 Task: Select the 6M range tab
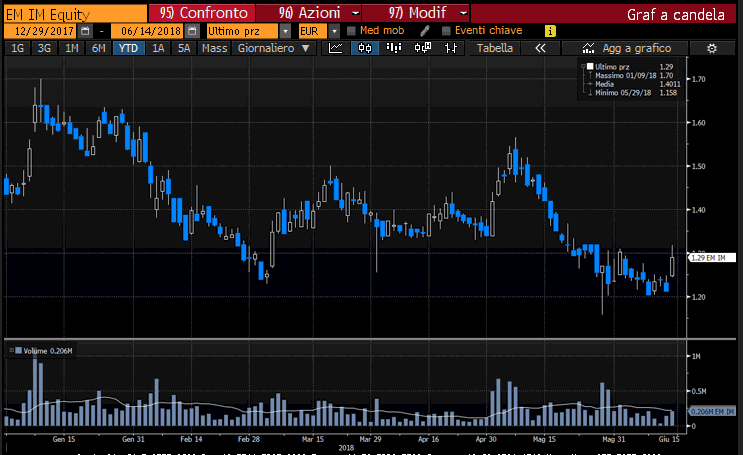99,48
